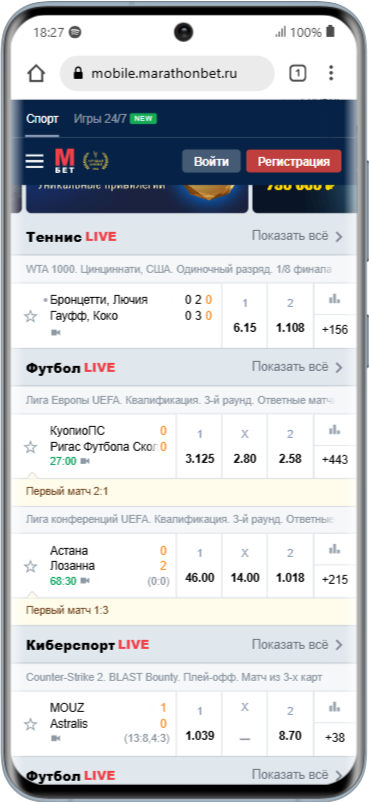Screen dimensions: 369x802
Task: Open the browser three-dot menu
Action: [x=331, y=73]
